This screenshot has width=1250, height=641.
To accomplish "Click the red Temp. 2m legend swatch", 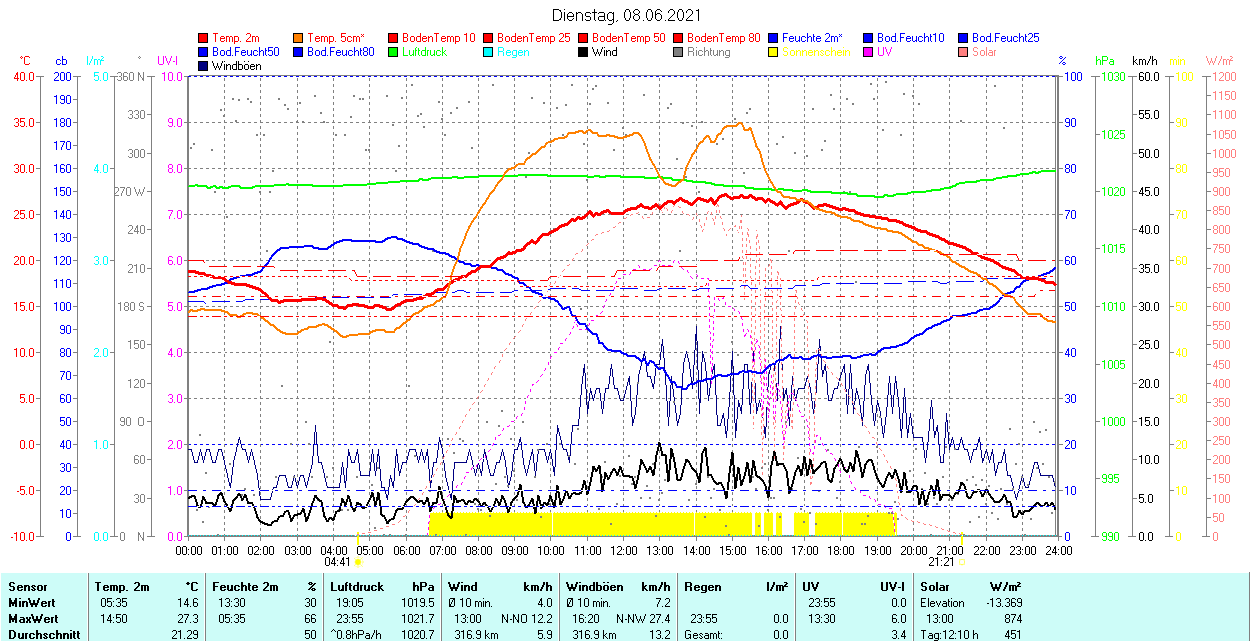I will pyautogui.click(x=204, y=38).
